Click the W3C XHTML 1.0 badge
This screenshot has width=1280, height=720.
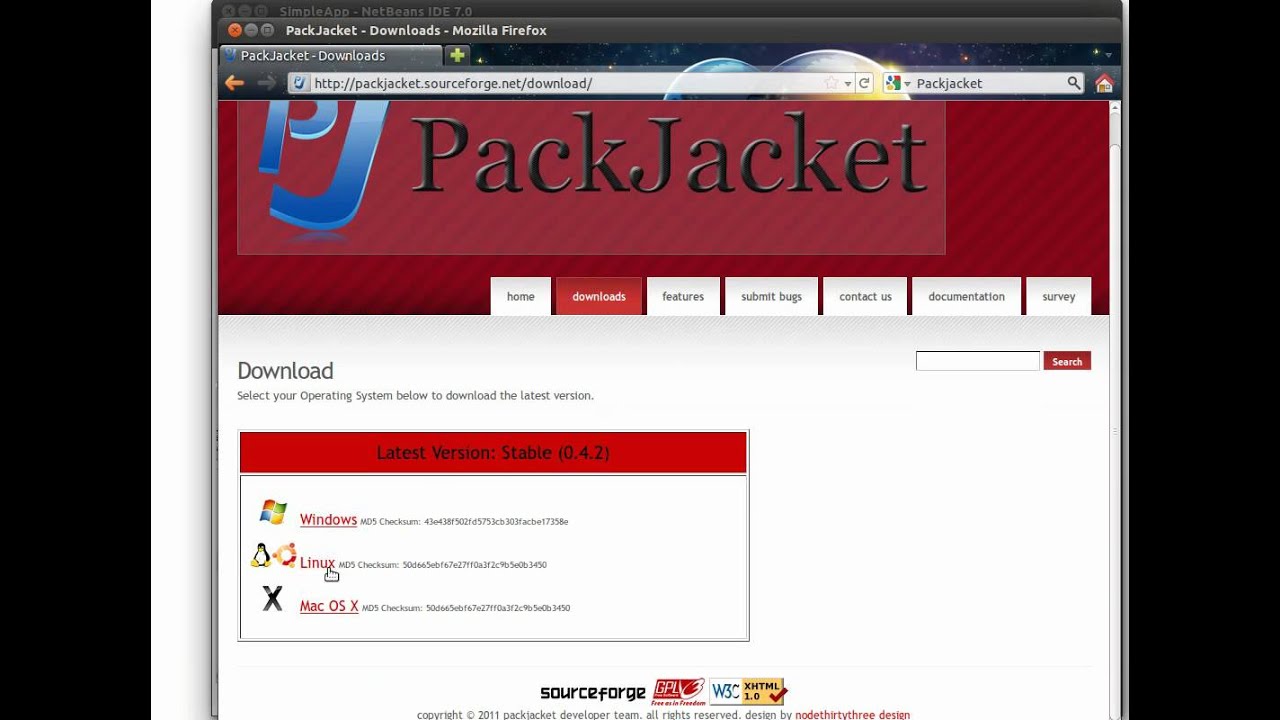(749, 691)
